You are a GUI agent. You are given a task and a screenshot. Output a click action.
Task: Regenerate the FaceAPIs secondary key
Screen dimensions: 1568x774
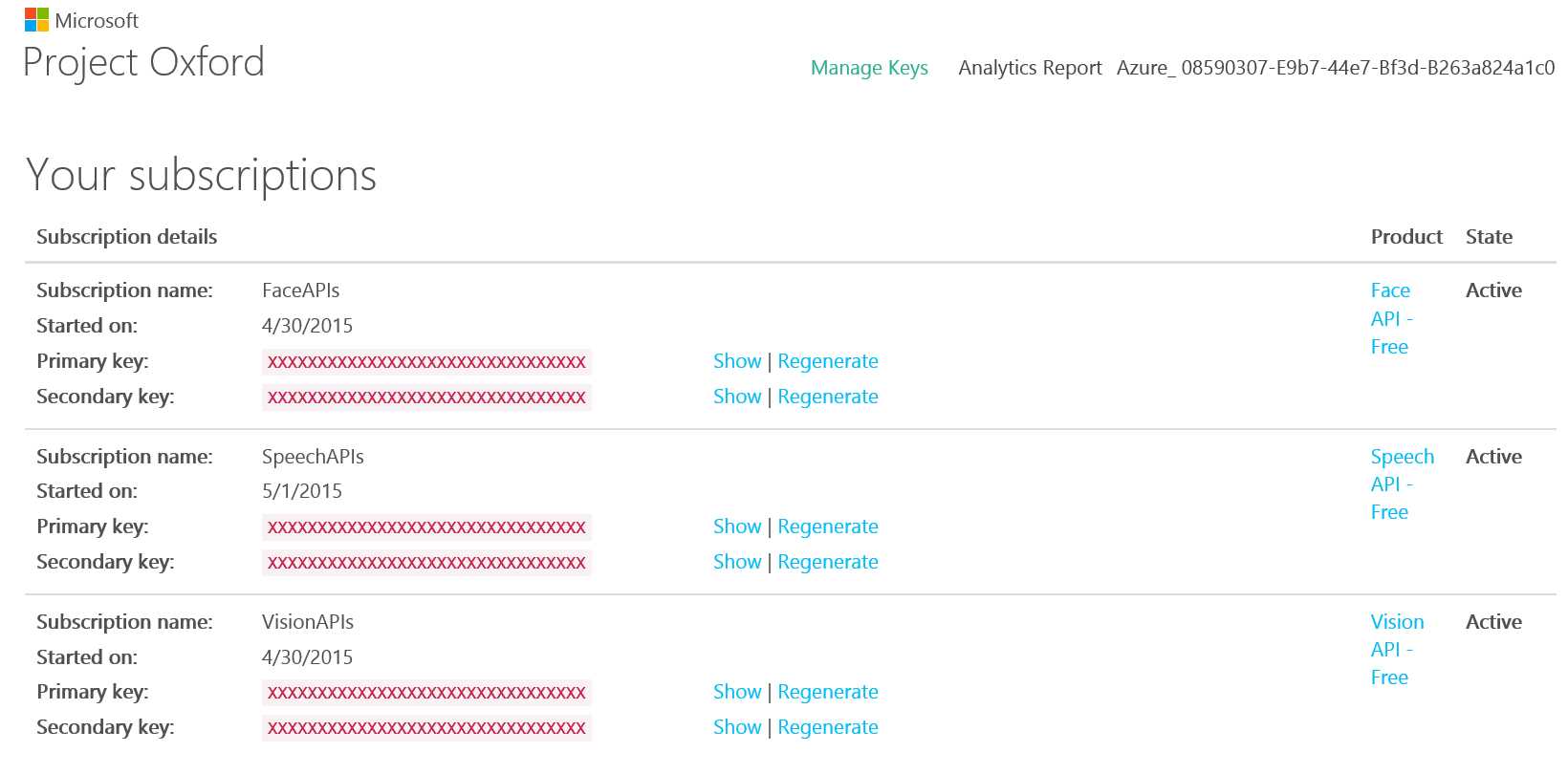pyautogui.click(x=828, y=397)
